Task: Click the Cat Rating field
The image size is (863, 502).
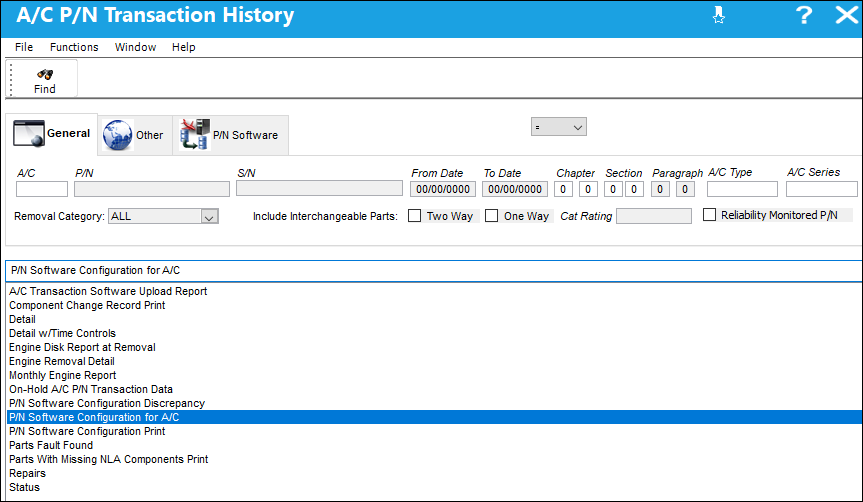Action: 654,216
